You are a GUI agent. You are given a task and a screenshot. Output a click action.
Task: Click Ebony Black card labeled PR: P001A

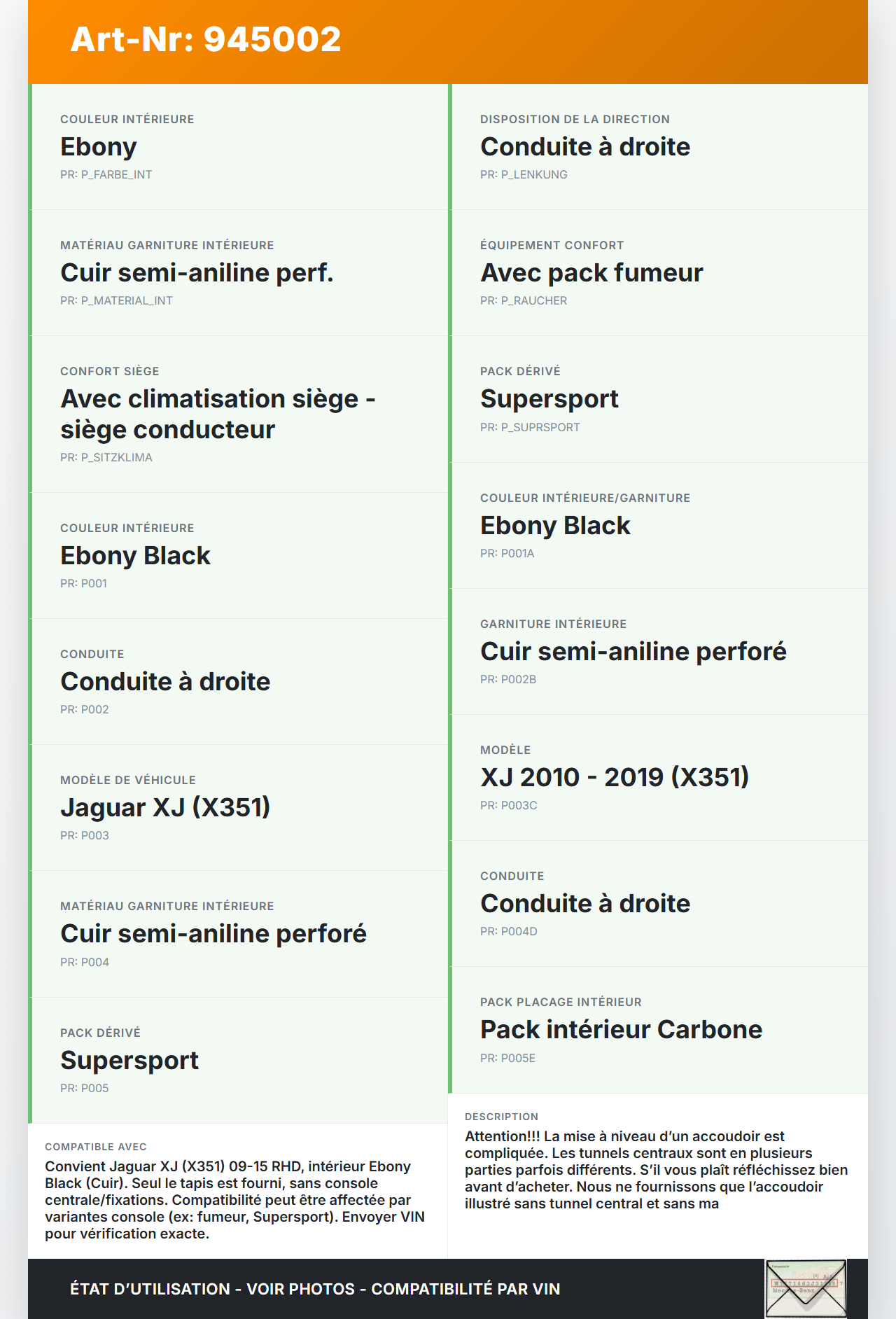pos(658,525)
